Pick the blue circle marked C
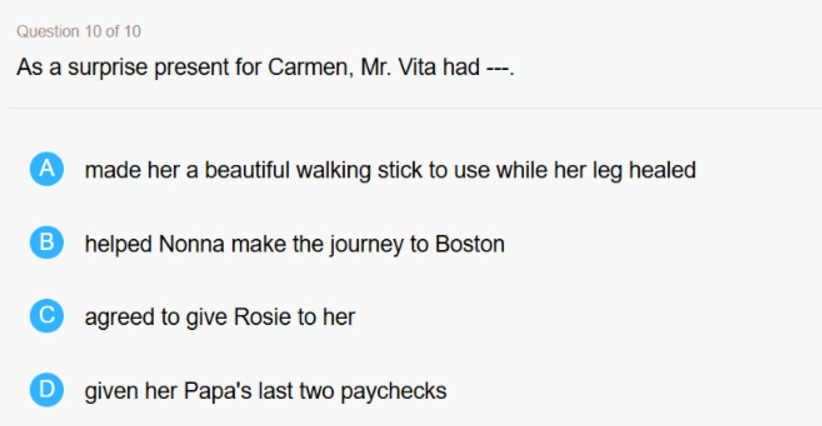This screenshot has height=426, width=822. [x=47, y=316]
